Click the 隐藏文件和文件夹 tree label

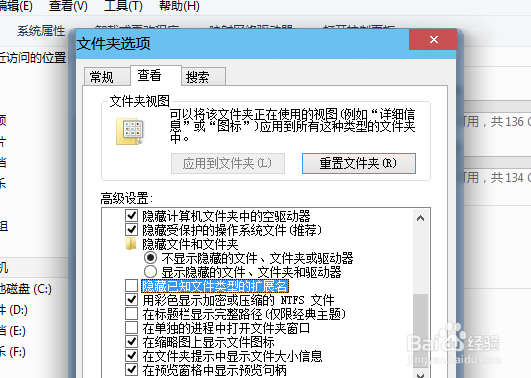(190, 244)
